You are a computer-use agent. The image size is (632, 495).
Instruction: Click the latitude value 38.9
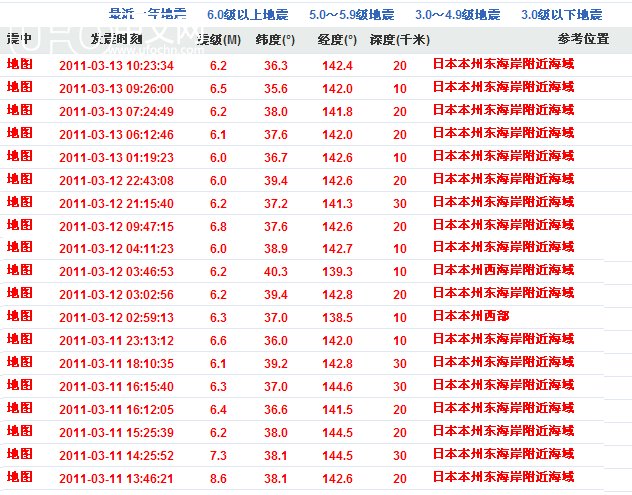[276, 249]
